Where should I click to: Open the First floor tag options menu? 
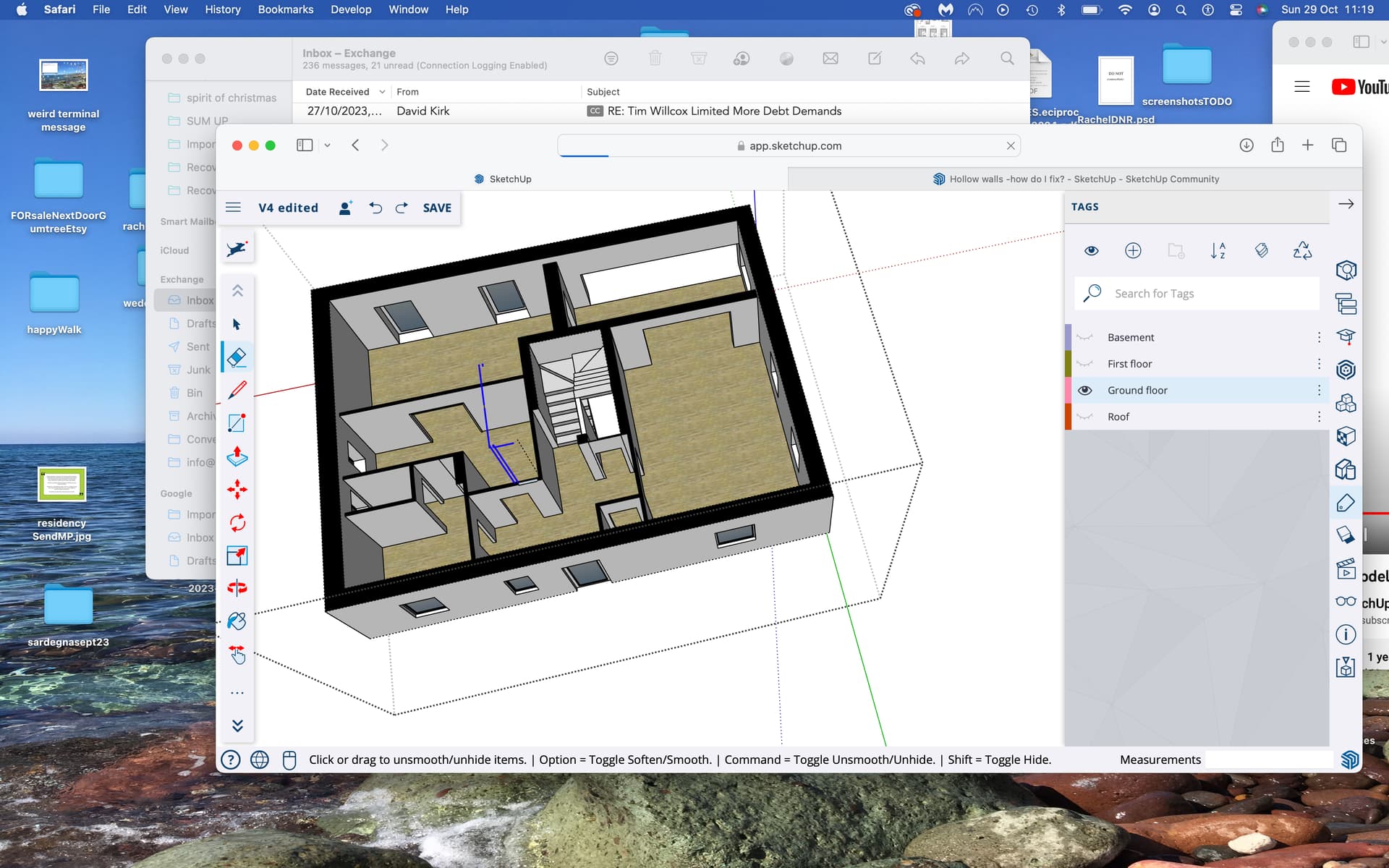pos(1319,364)
